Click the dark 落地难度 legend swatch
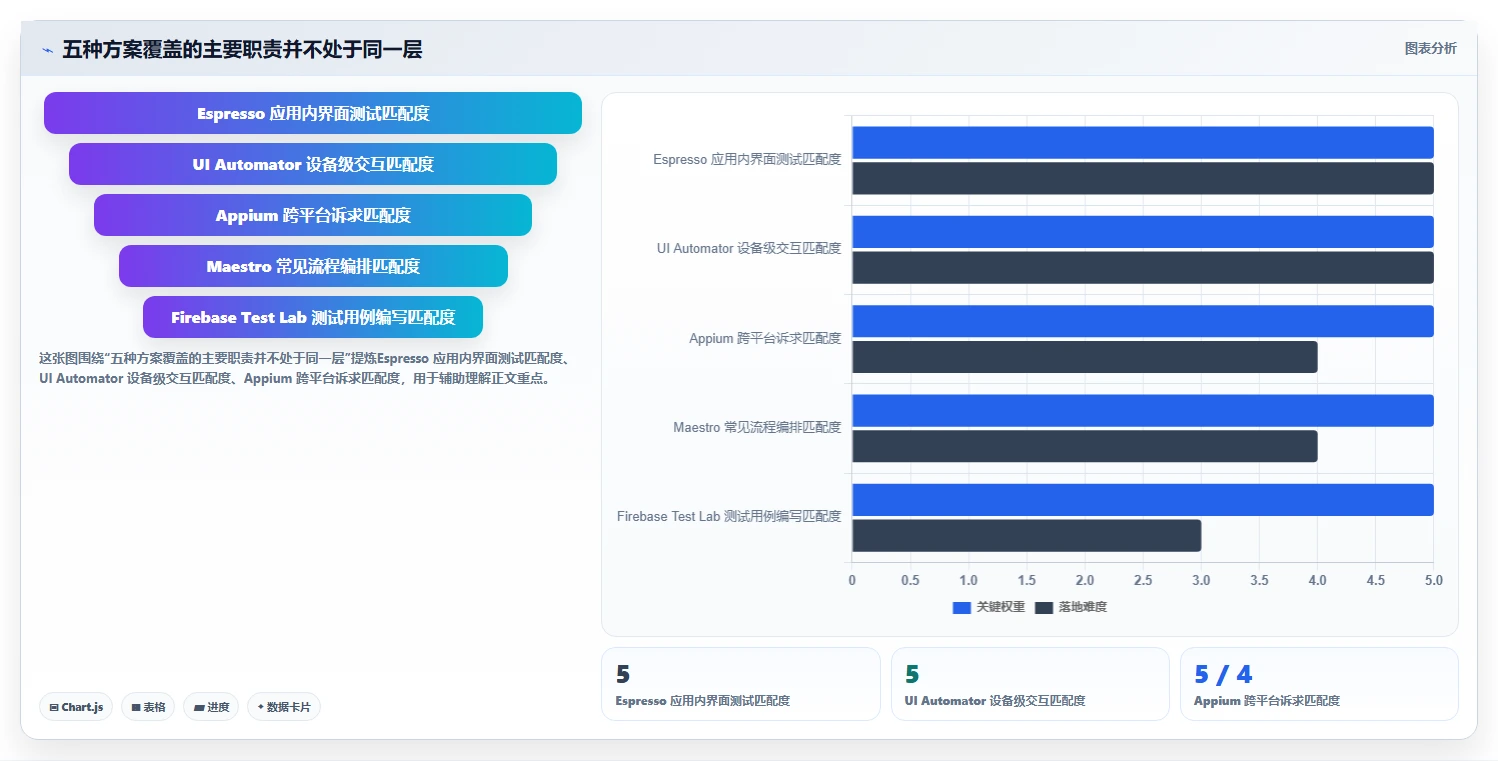Screen dimensions: 1498x761 pos(1044,608)
